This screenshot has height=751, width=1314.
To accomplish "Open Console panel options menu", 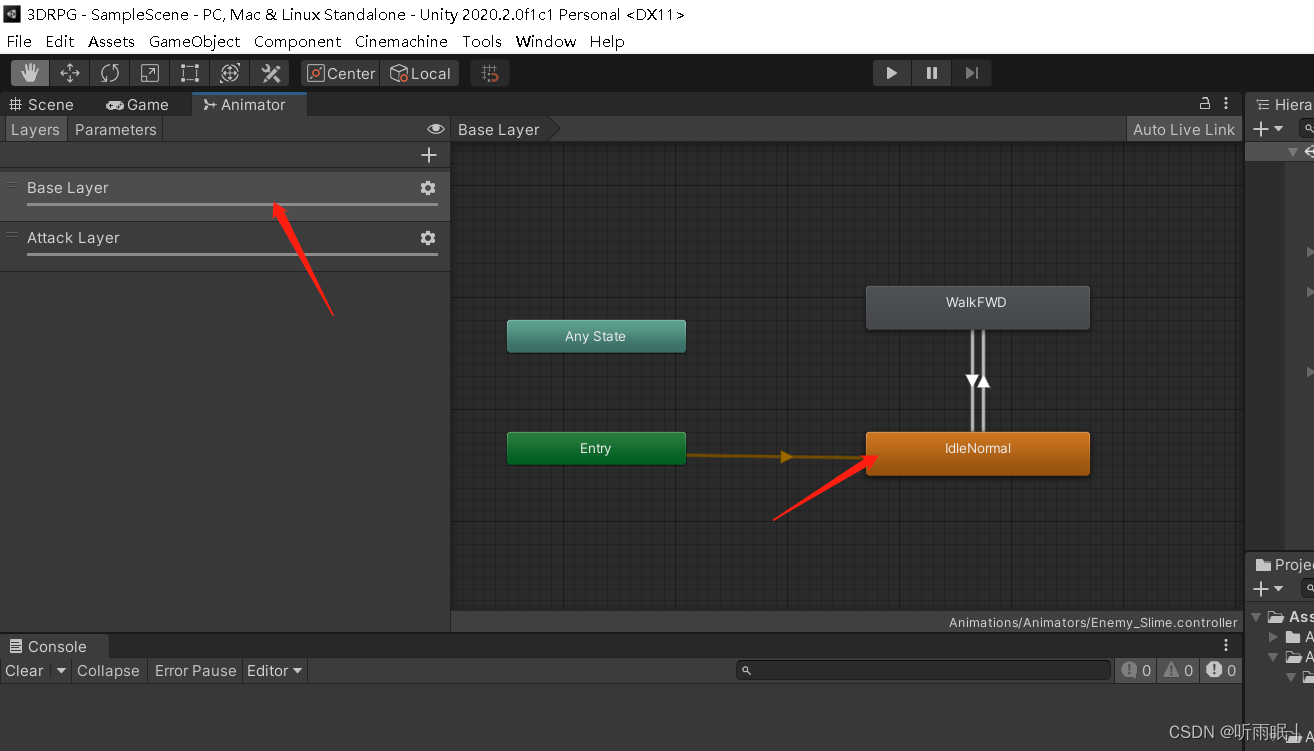I will click(x=1227, y=646).
